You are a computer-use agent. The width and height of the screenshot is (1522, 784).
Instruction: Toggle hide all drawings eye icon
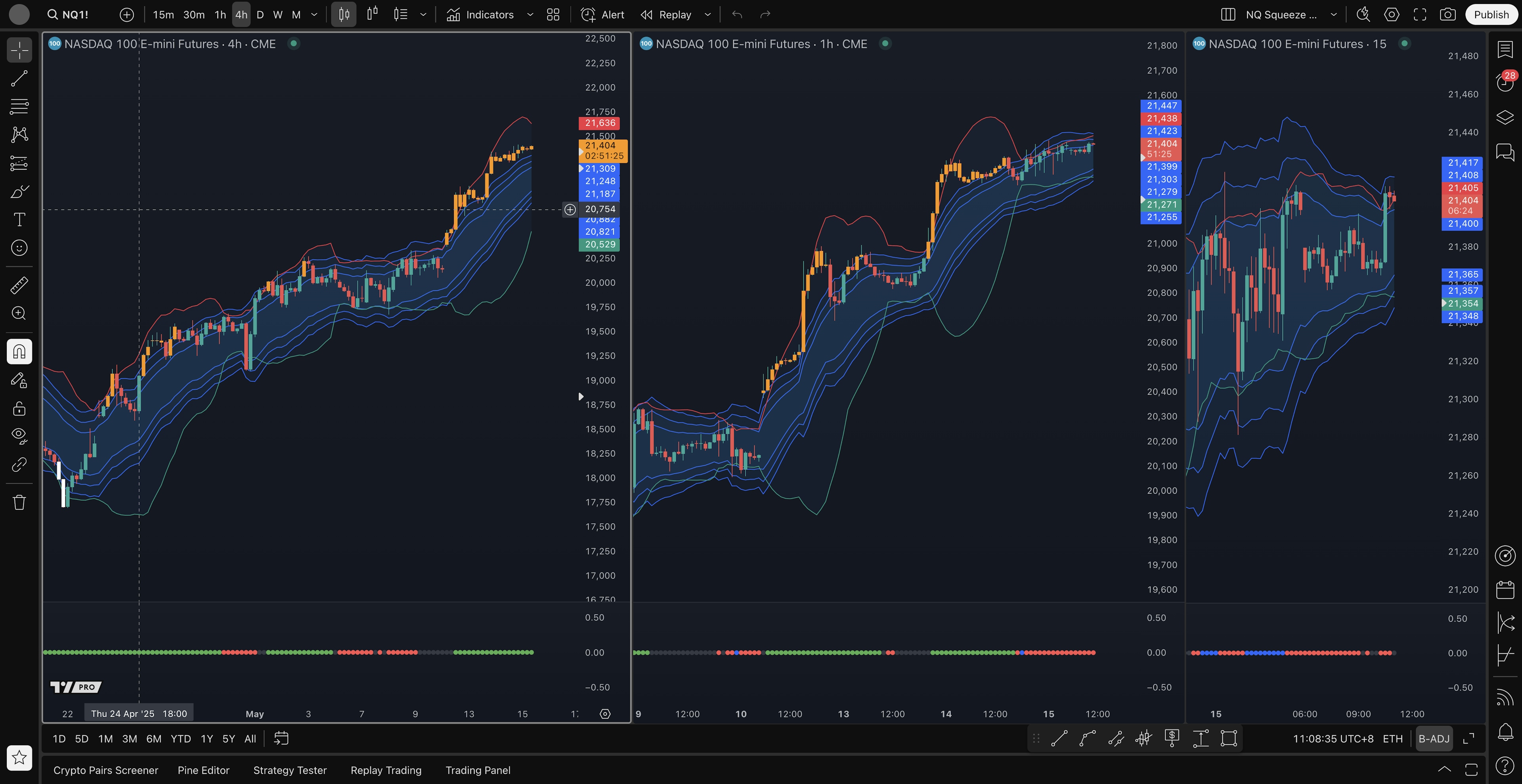(19, 436)
